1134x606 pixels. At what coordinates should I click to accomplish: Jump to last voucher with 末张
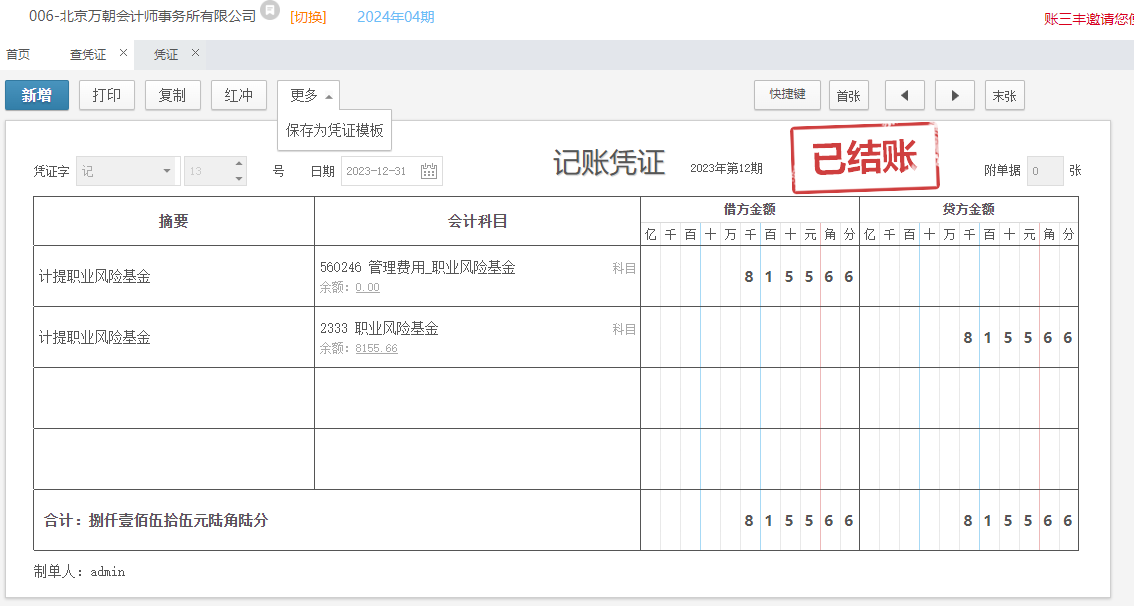point(1004,95)
